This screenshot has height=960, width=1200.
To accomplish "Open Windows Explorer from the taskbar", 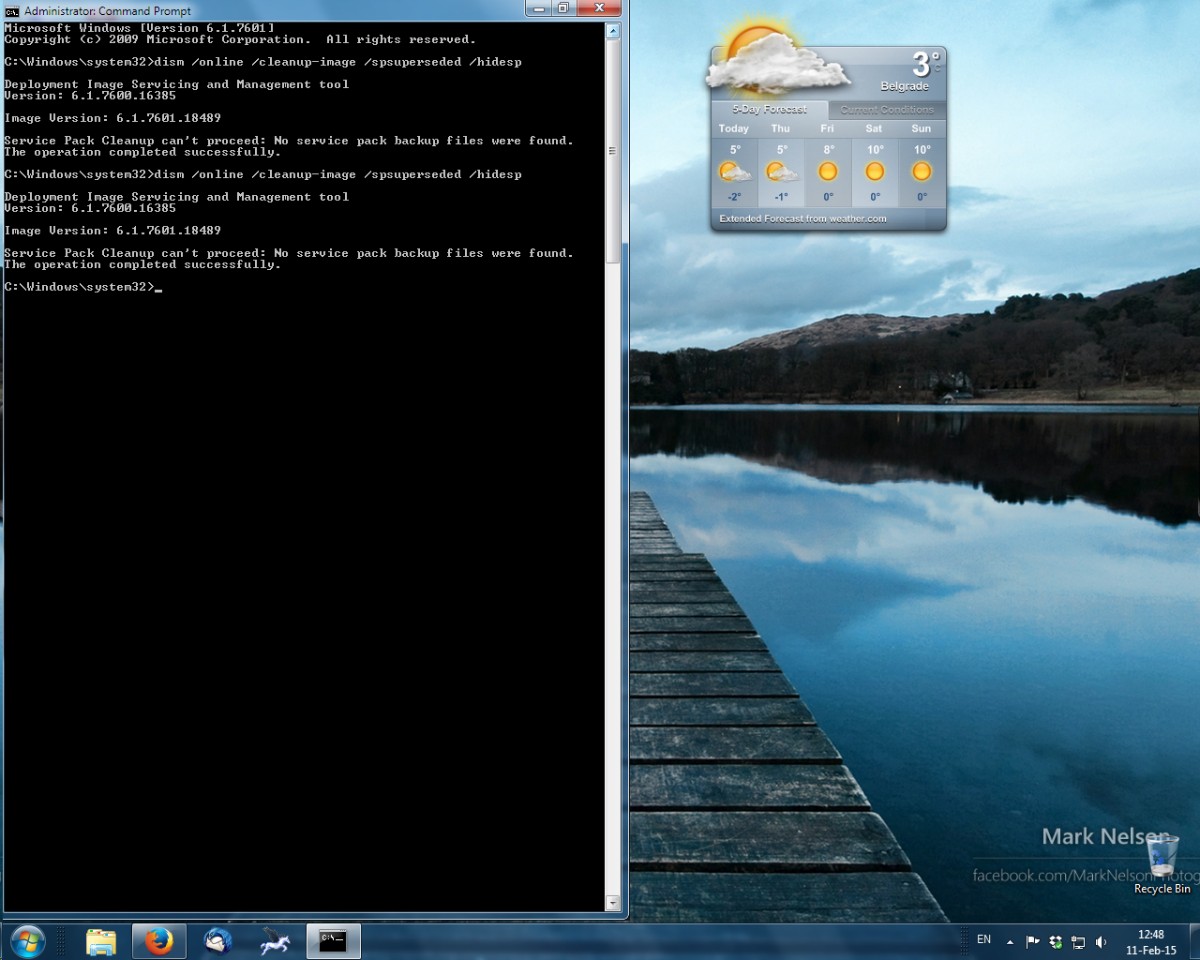I will point(101,941).
